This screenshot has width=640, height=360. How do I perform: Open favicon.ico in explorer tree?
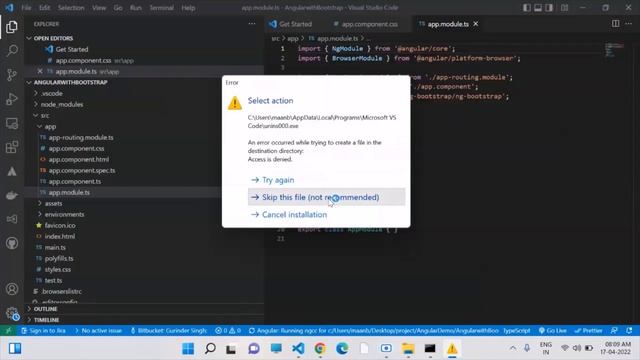(x=56, y=225)
